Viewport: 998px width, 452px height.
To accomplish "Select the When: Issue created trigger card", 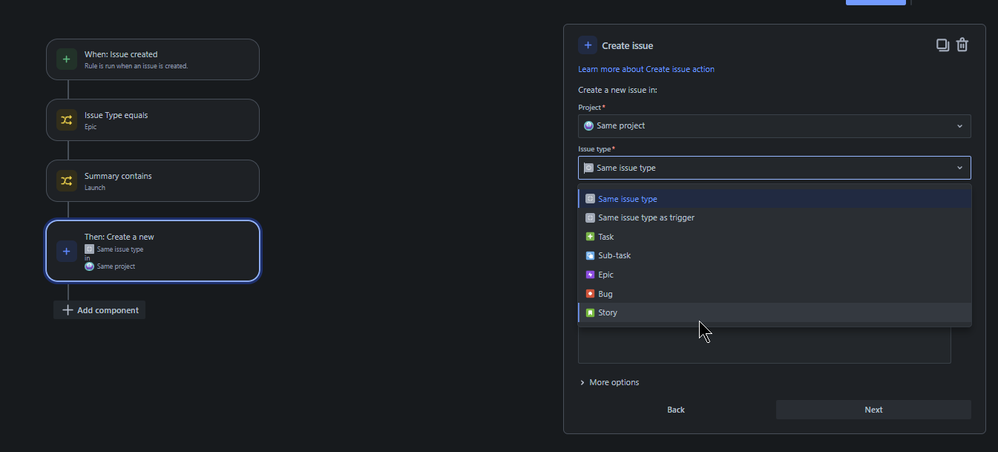I will coord(153,59).
